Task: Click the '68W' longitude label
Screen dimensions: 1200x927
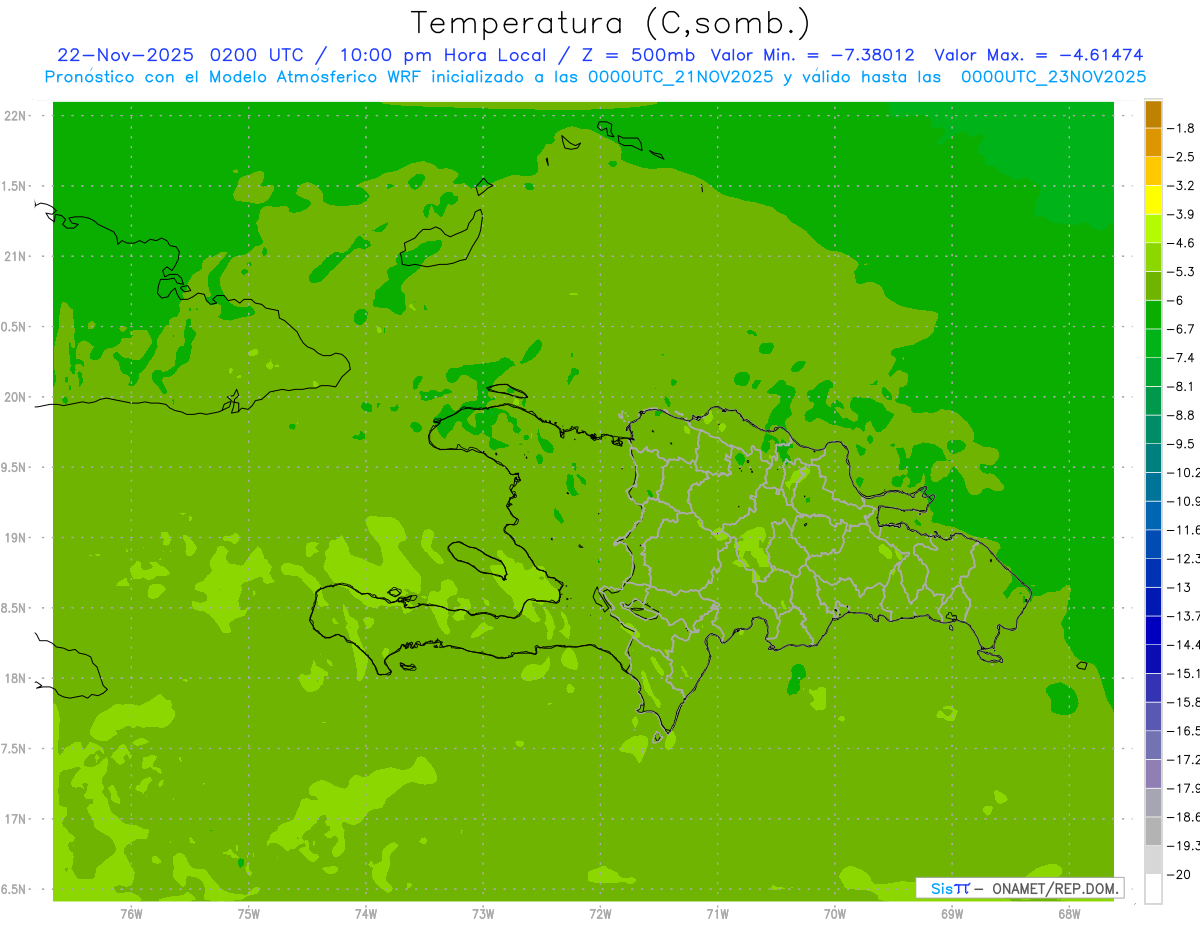Action: click(x=1069, y=913)
